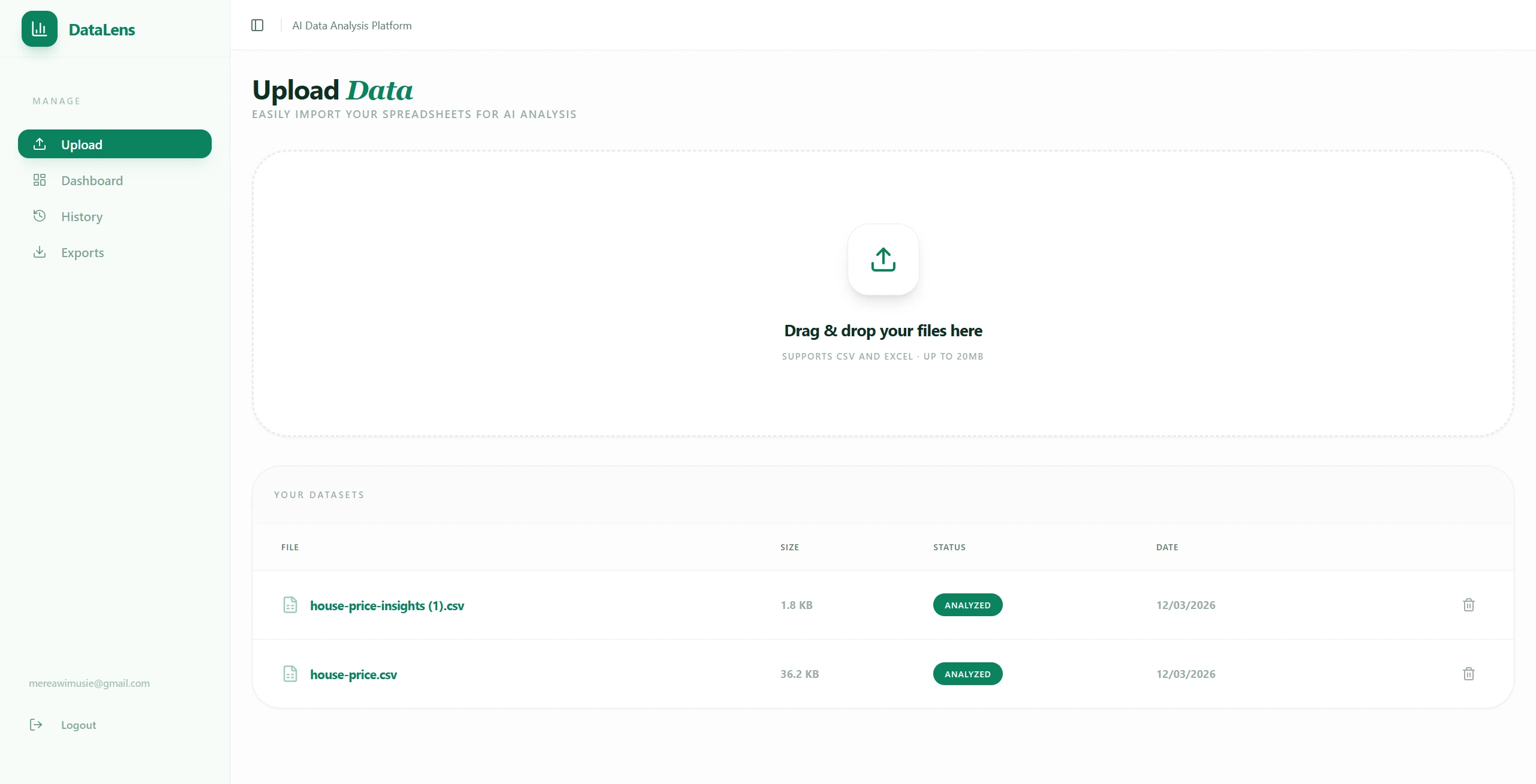Screen dimensions: 1536x784
Task: Click the FILE column header
Action: point(290,547)
